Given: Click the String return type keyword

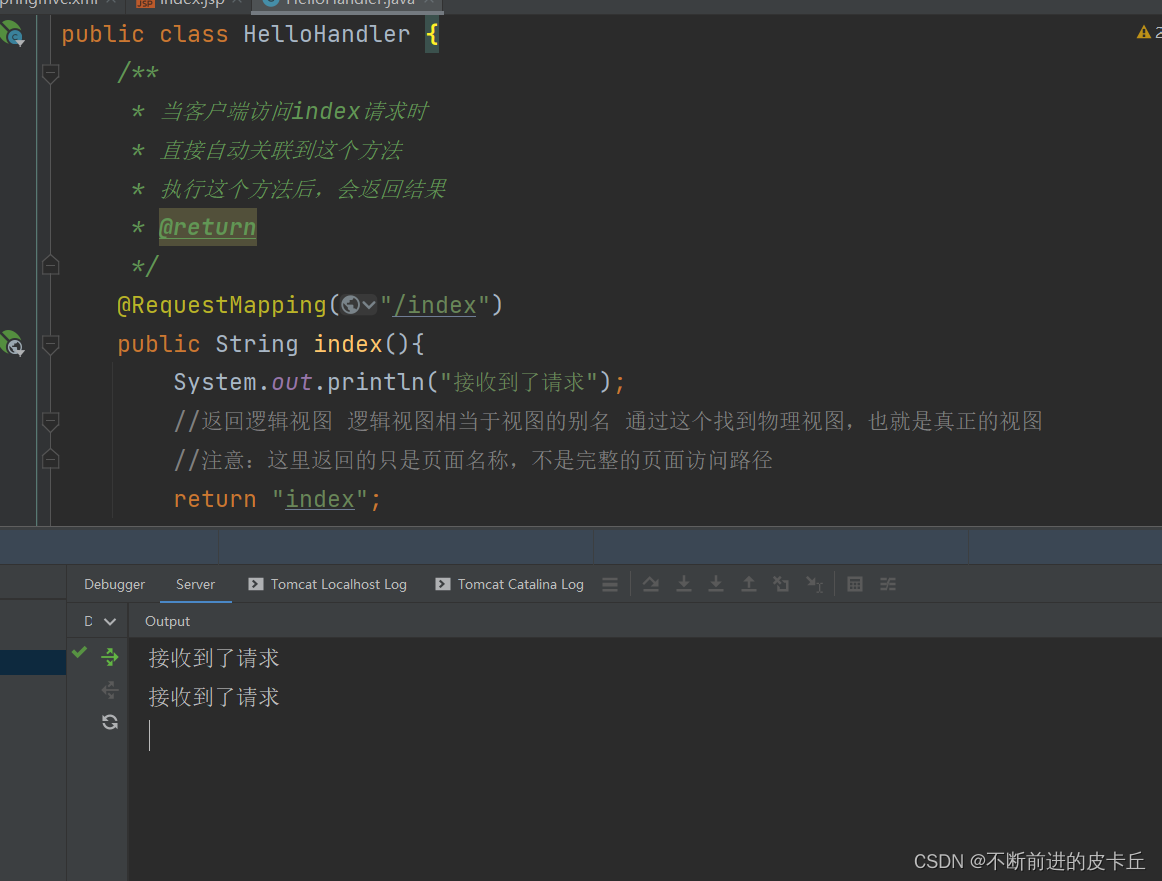Looking at the screenshot, I should pyautogui.click(x=256, y=344).
